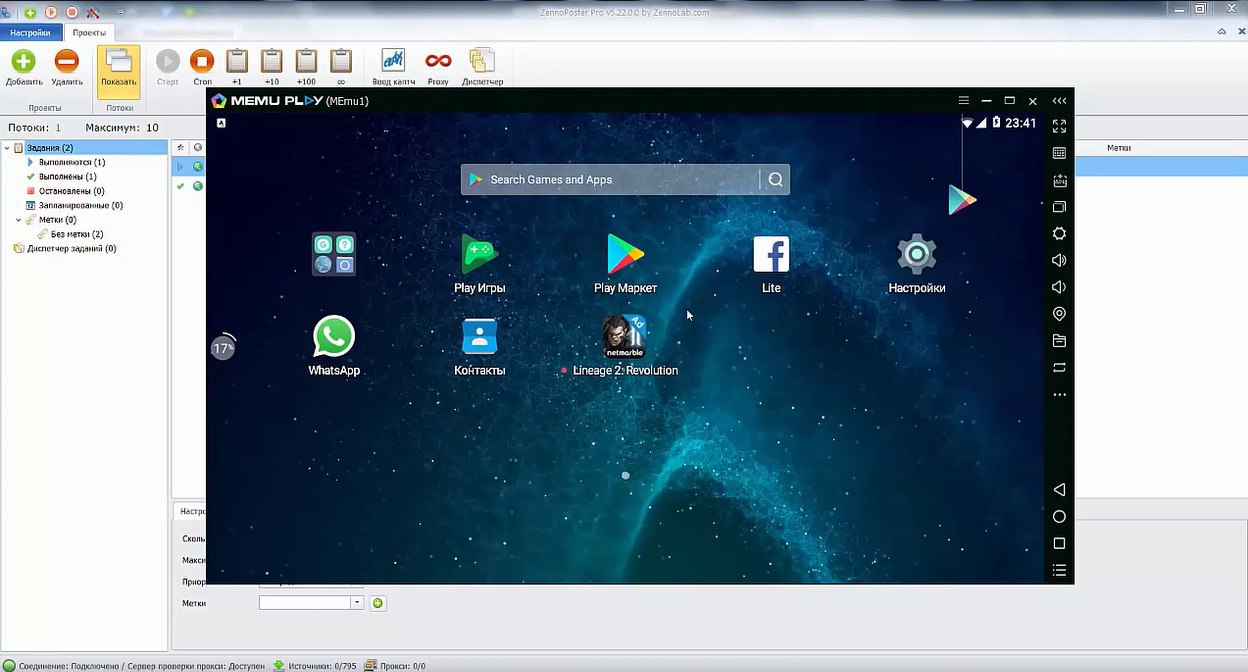Launch the Play Маркет app
The image size is (1248, 672).
[625, 256]
